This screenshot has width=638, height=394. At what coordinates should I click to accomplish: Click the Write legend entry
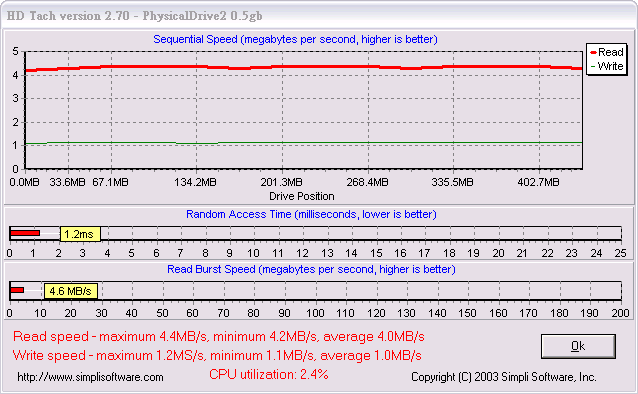click(x=607, y=66)
